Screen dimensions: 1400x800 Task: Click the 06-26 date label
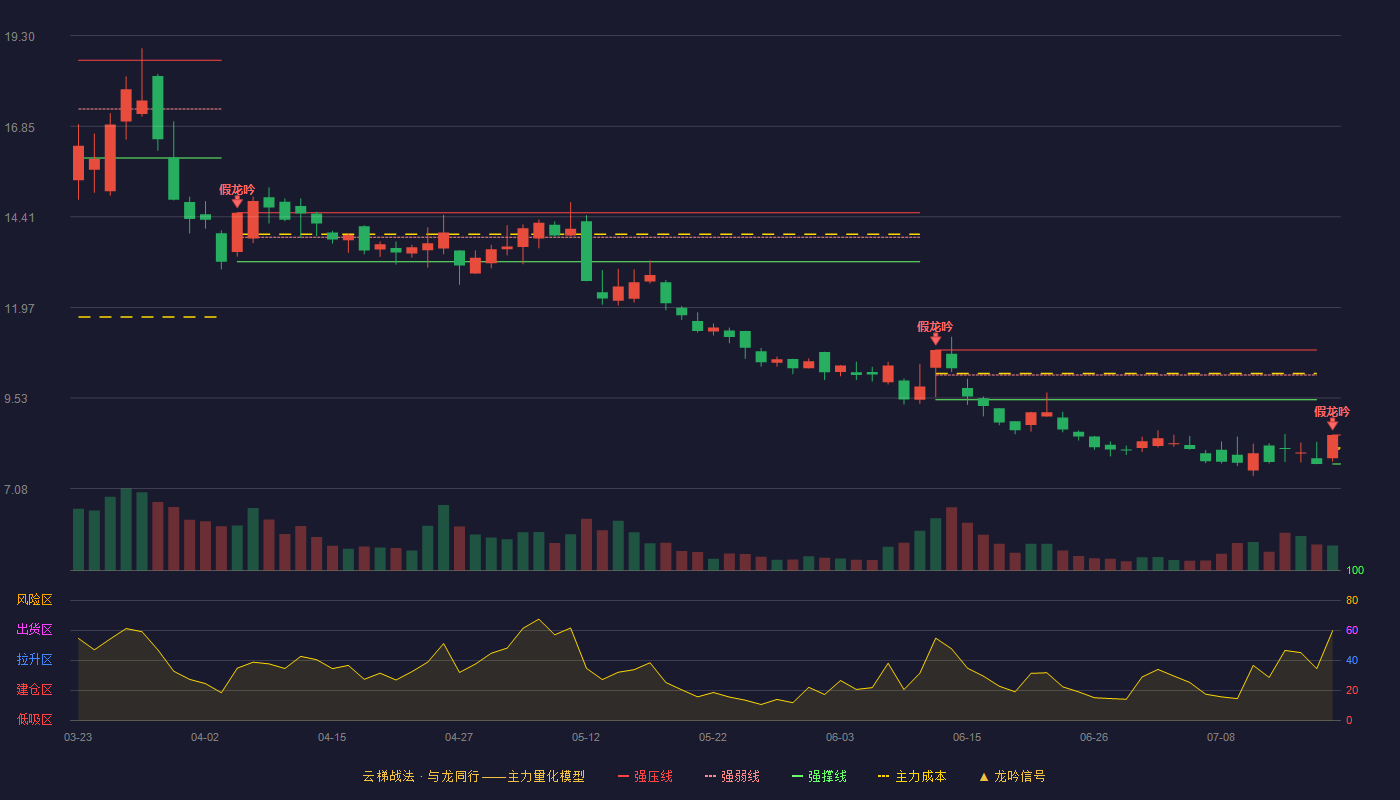1094,737
